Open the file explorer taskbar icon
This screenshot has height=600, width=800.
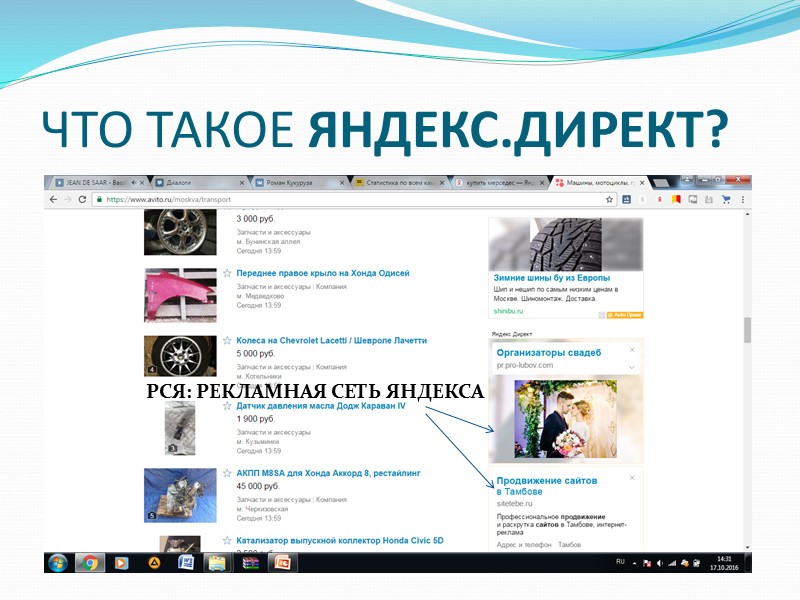click(x=217, y=563)
